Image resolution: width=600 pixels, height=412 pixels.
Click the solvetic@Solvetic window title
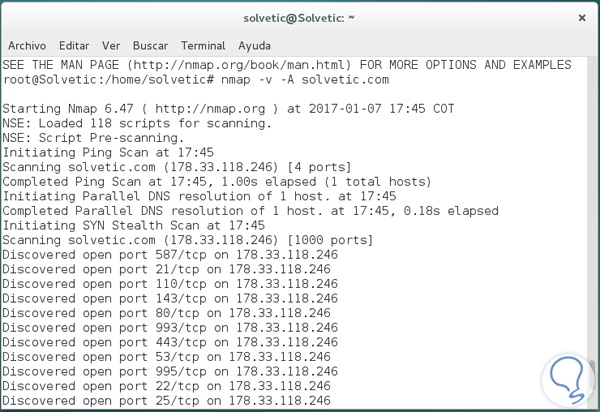(x=300, y=18)
